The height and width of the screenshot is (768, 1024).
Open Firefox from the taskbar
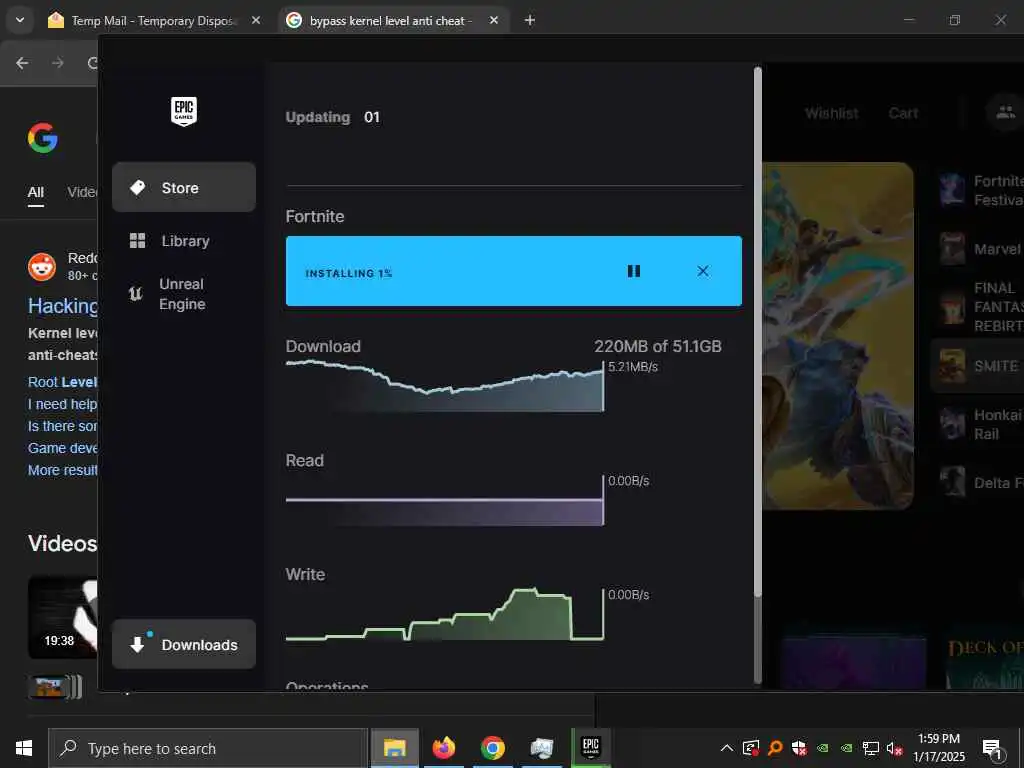(x=443, y=748)
